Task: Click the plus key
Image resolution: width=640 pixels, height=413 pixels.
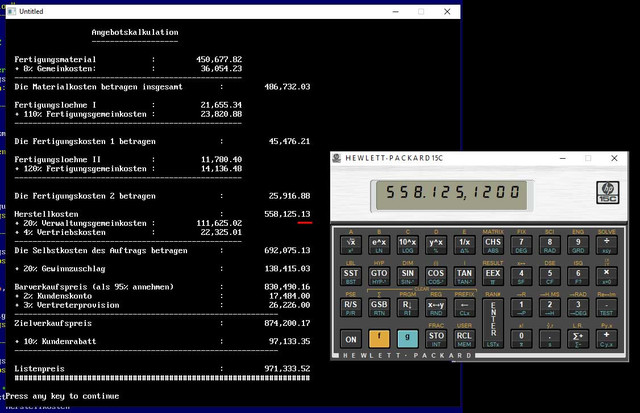Action: (607, 339)
